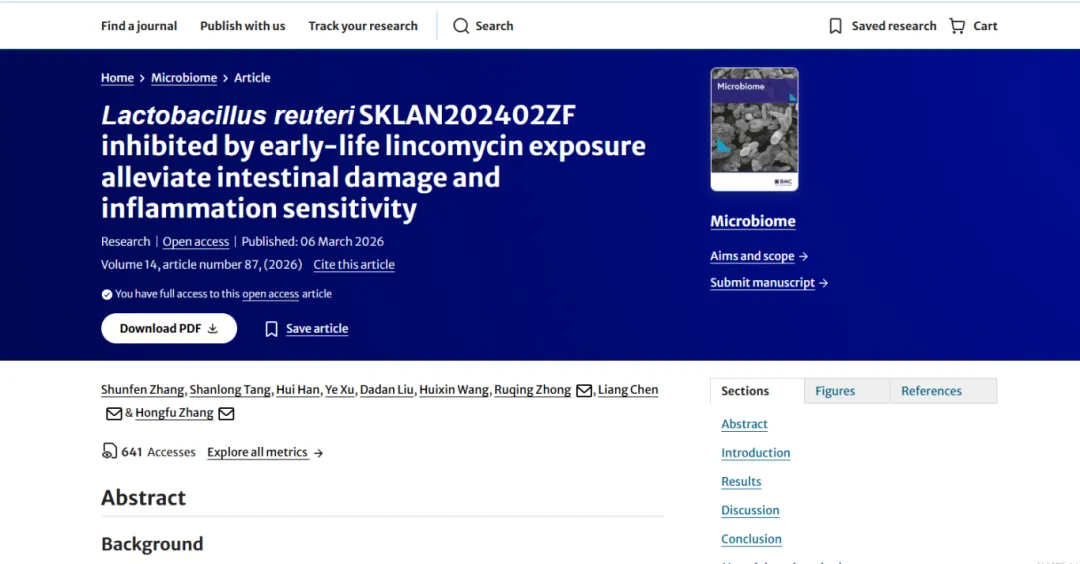Screen dimensions: 1080x564
Task: Click the Save article link
Action: [317, 328]
